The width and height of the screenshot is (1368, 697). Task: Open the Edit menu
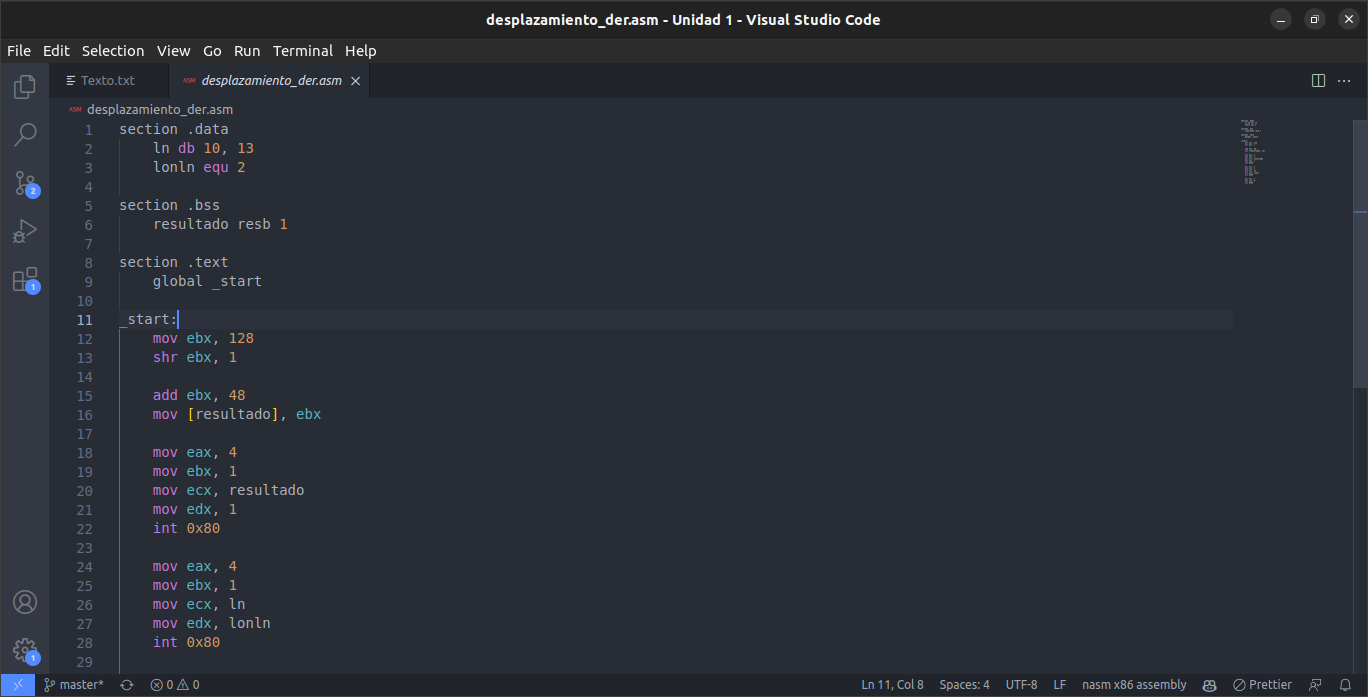coord(56,51)
